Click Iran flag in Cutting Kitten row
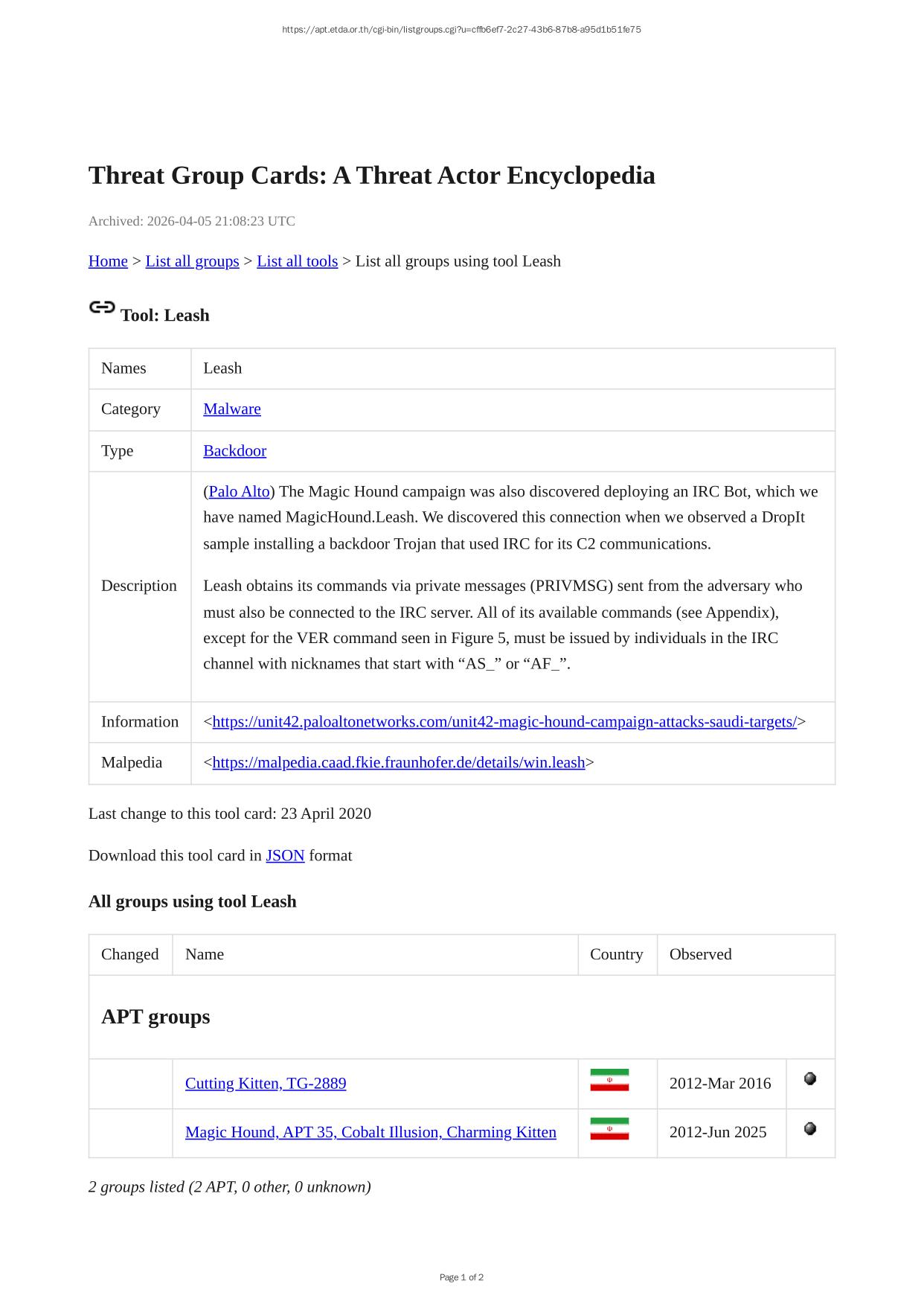This screenshot has height=1307, width=924. 609,1080
